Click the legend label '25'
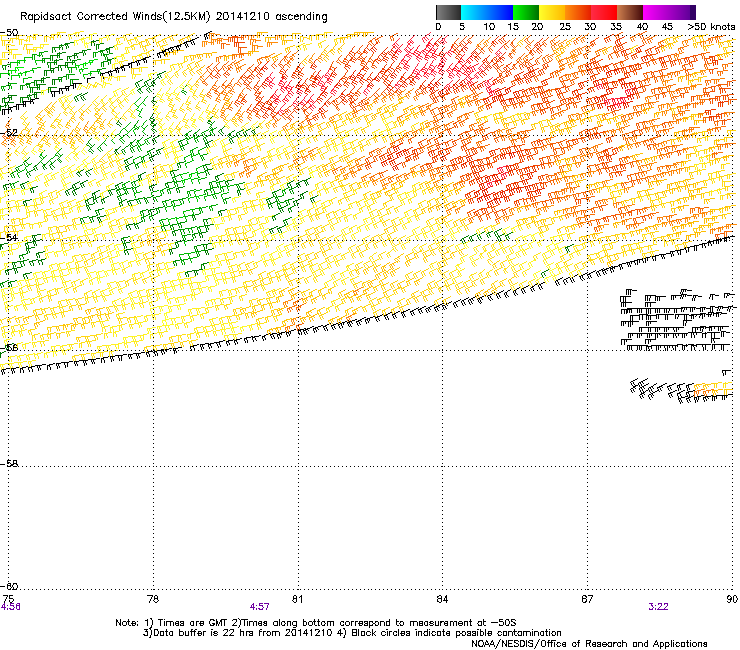 (565, 27)
